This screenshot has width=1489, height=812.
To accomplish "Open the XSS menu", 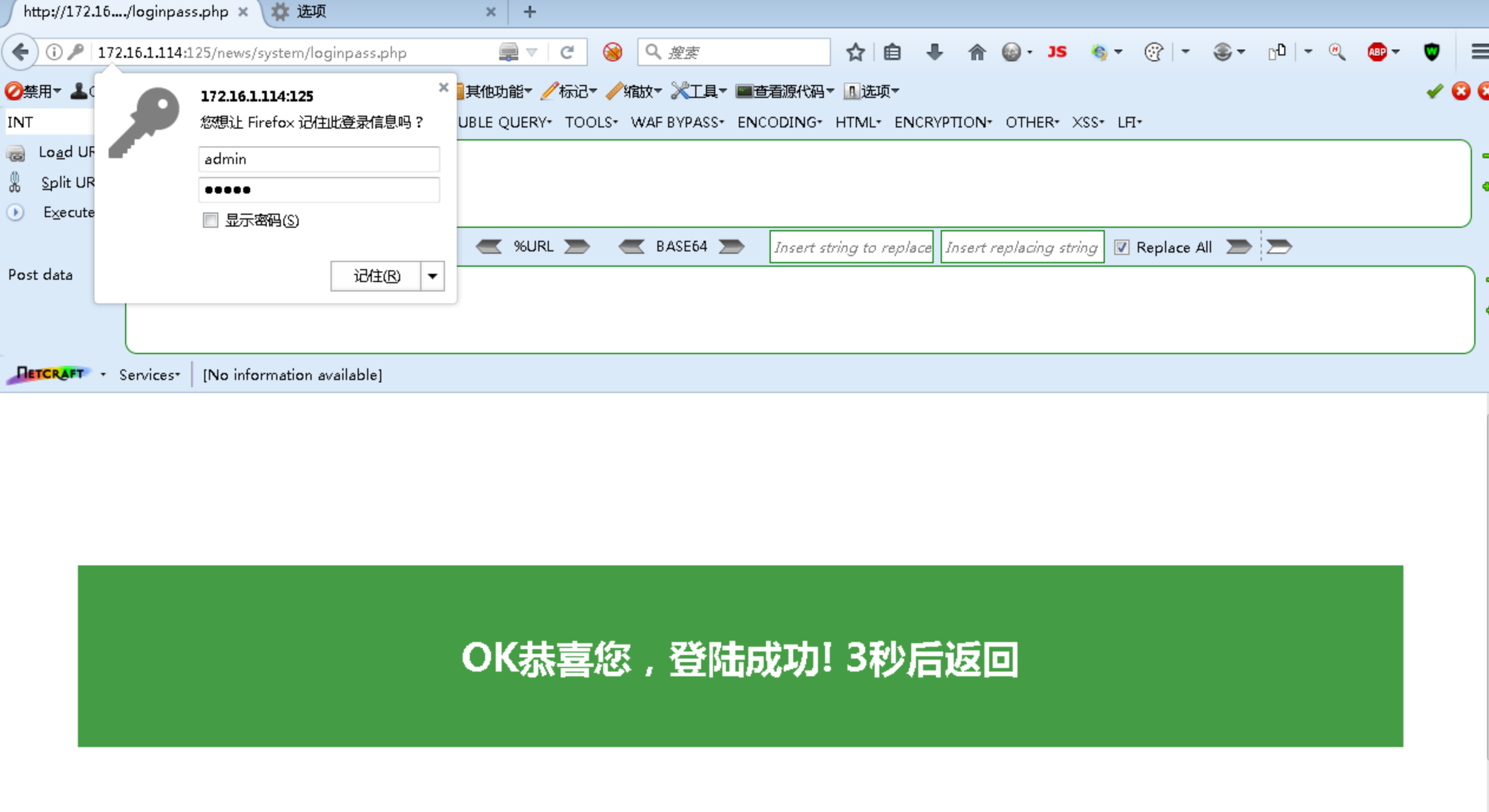I will coord(1087,122).
